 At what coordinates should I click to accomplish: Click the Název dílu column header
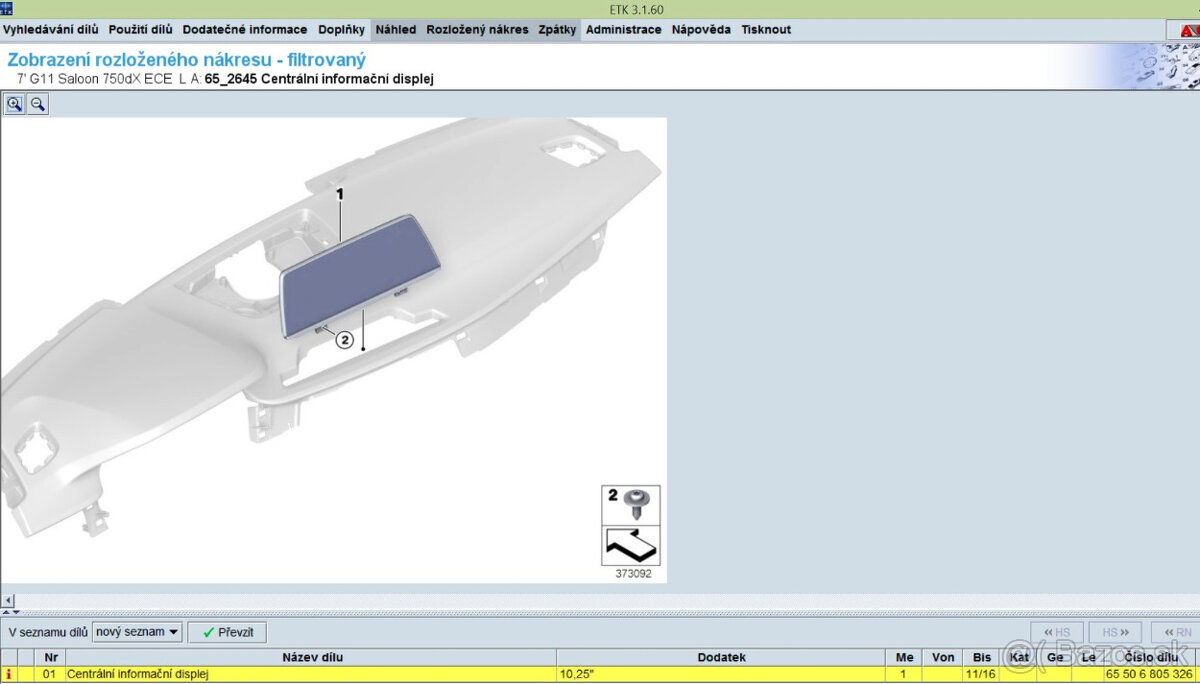312,658
